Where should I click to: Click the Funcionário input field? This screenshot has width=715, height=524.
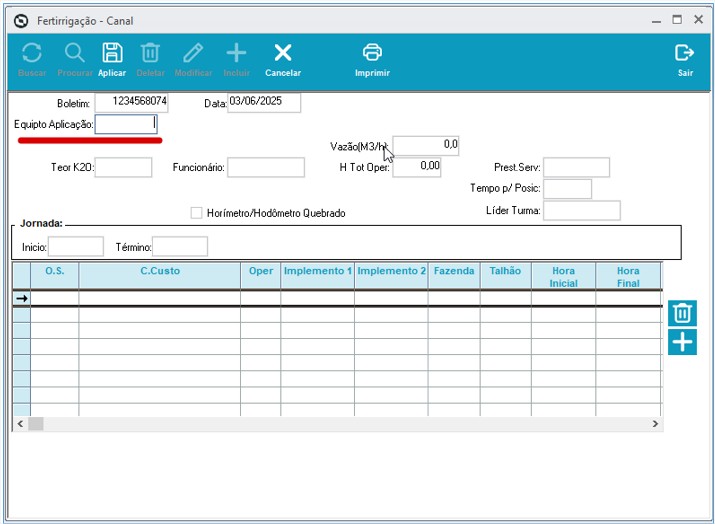(x=266, y=167)
